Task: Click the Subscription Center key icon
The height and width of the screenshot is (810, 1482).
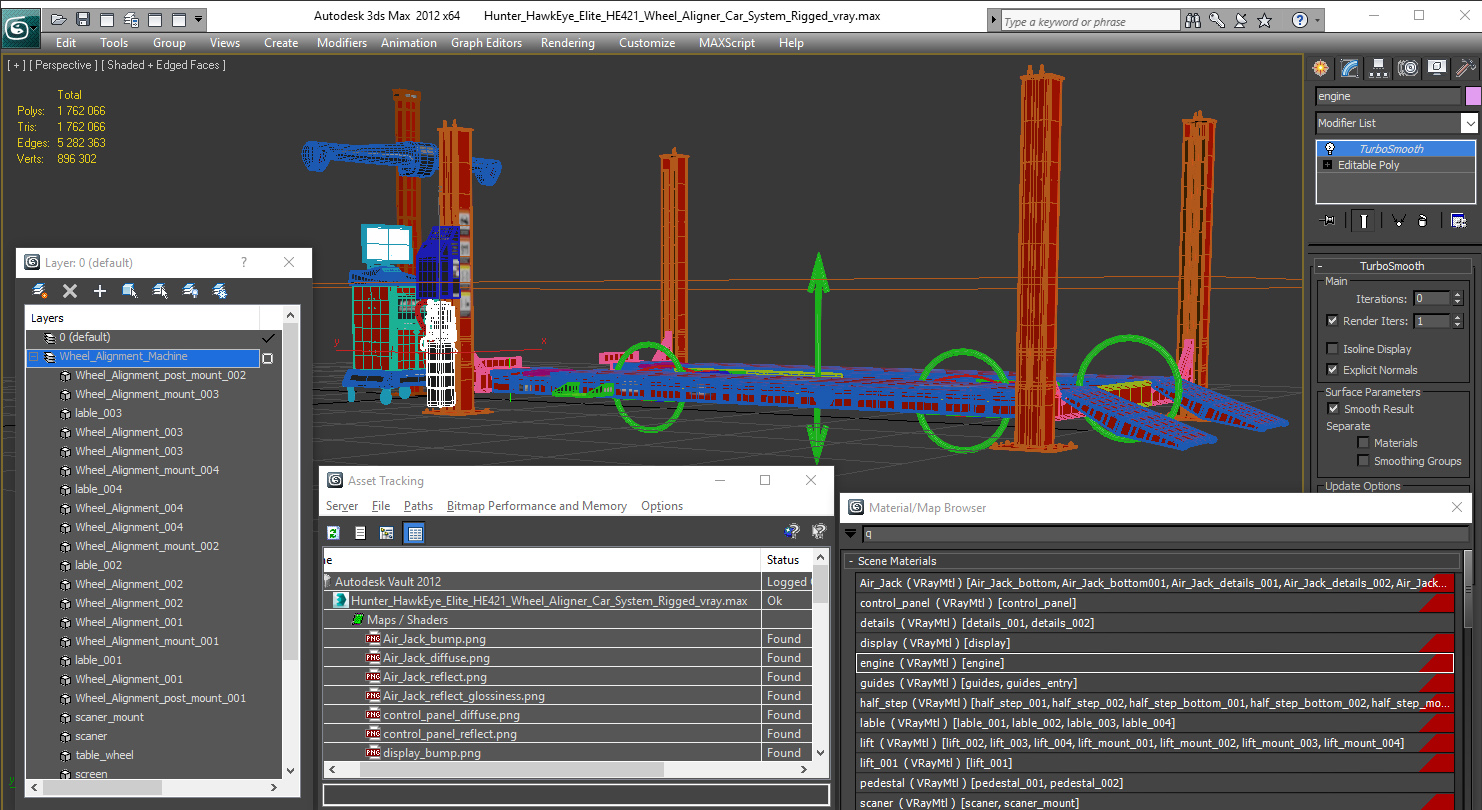Action: 1217,20
